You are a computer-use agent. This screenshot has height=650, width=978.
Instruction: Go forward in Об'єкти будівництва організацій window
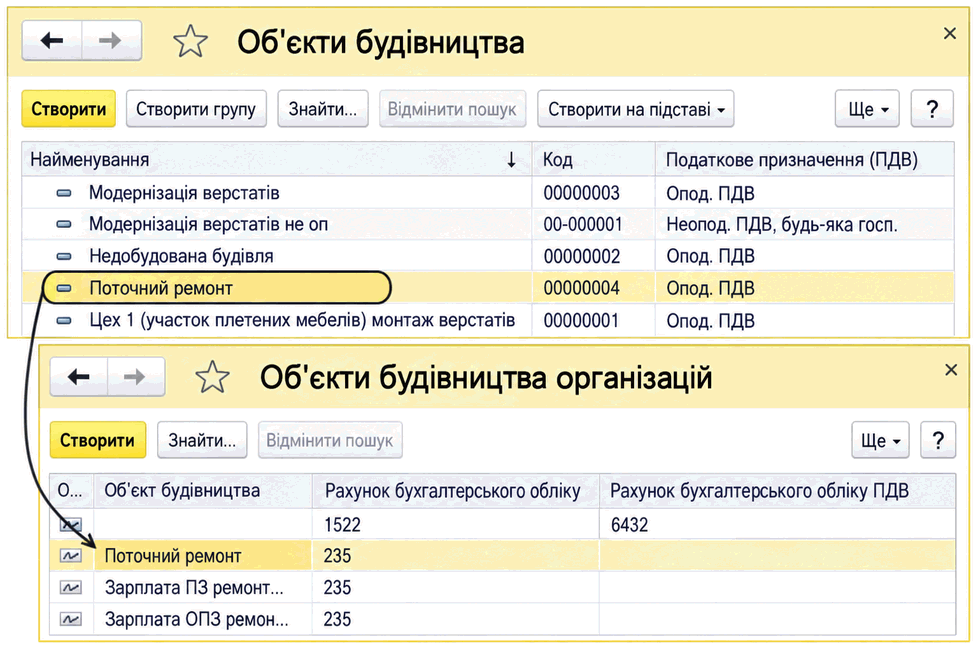(135, 377)
